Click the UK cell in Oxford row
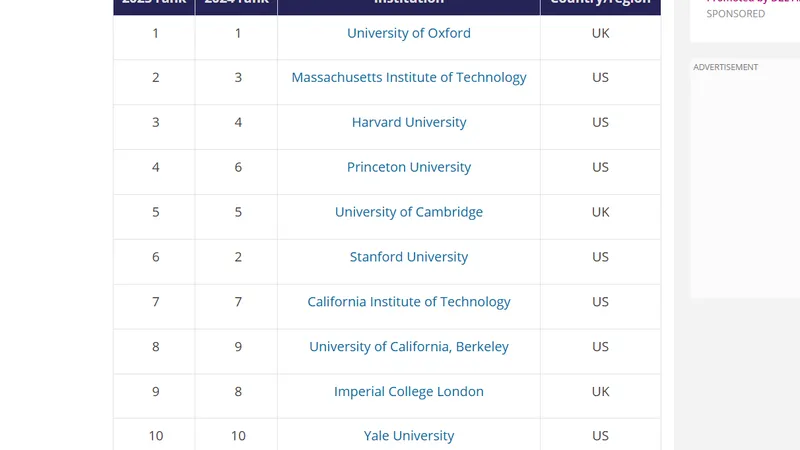 point(601,33)
